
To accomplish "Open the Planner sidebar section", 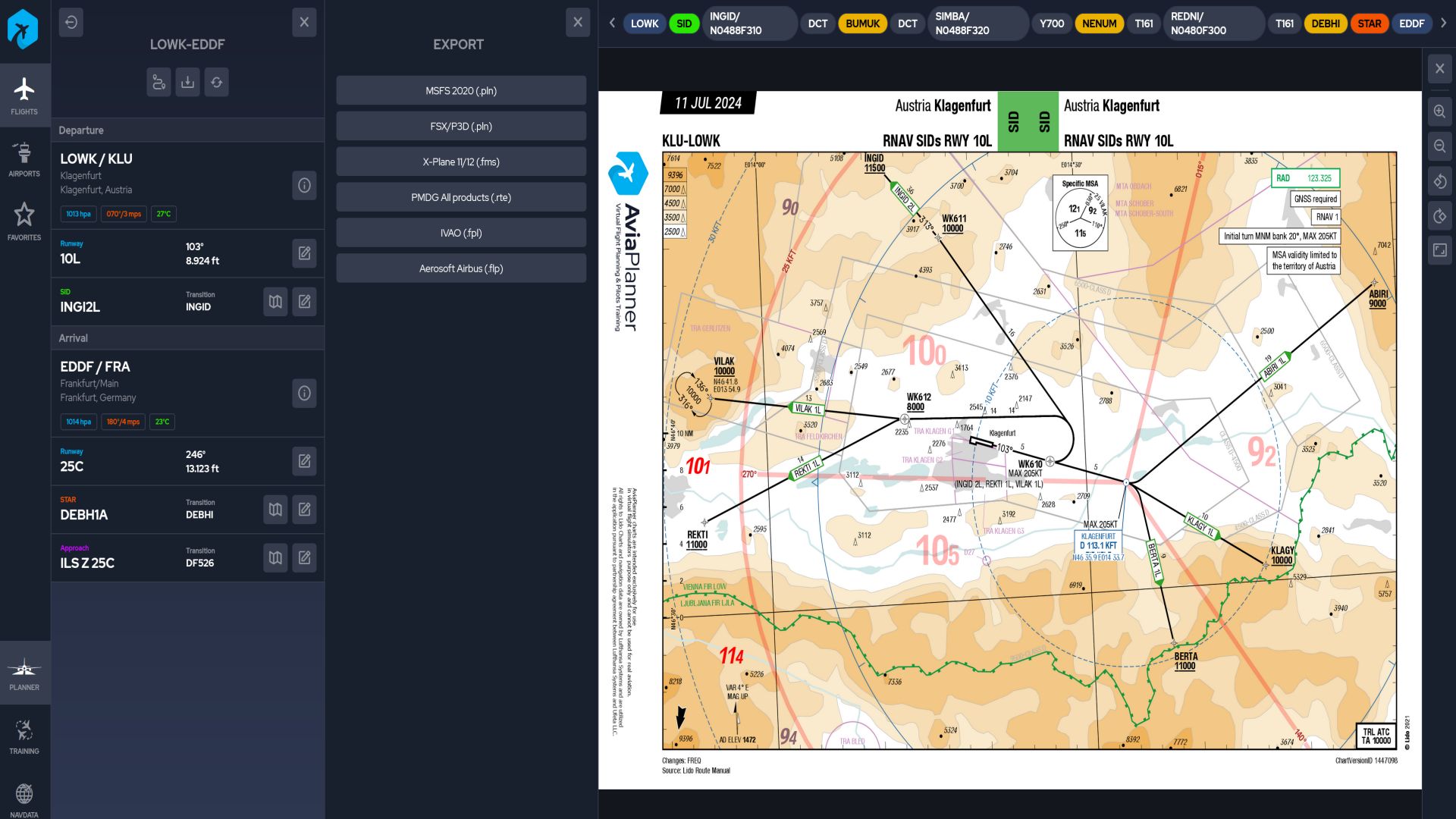I will pos(24,673).
